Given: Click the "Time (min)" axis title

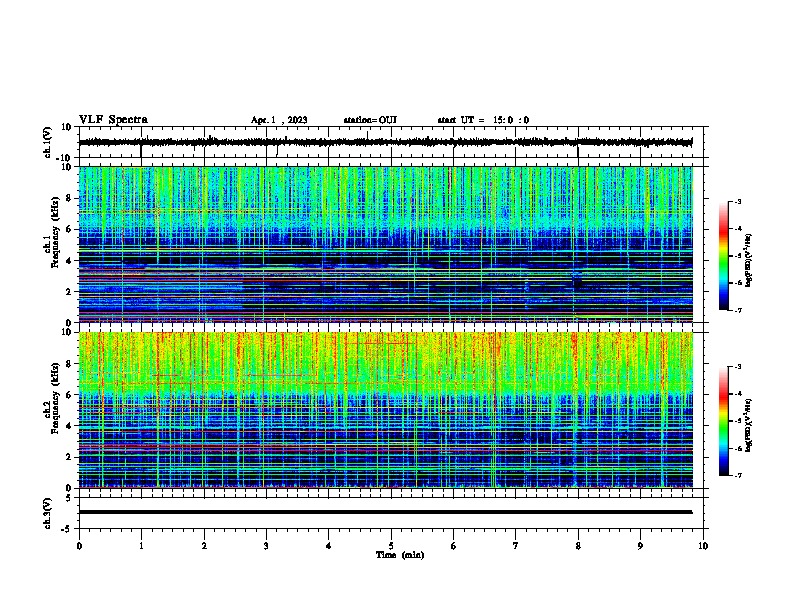Looking at the screenshot, I should click(400, 555).
